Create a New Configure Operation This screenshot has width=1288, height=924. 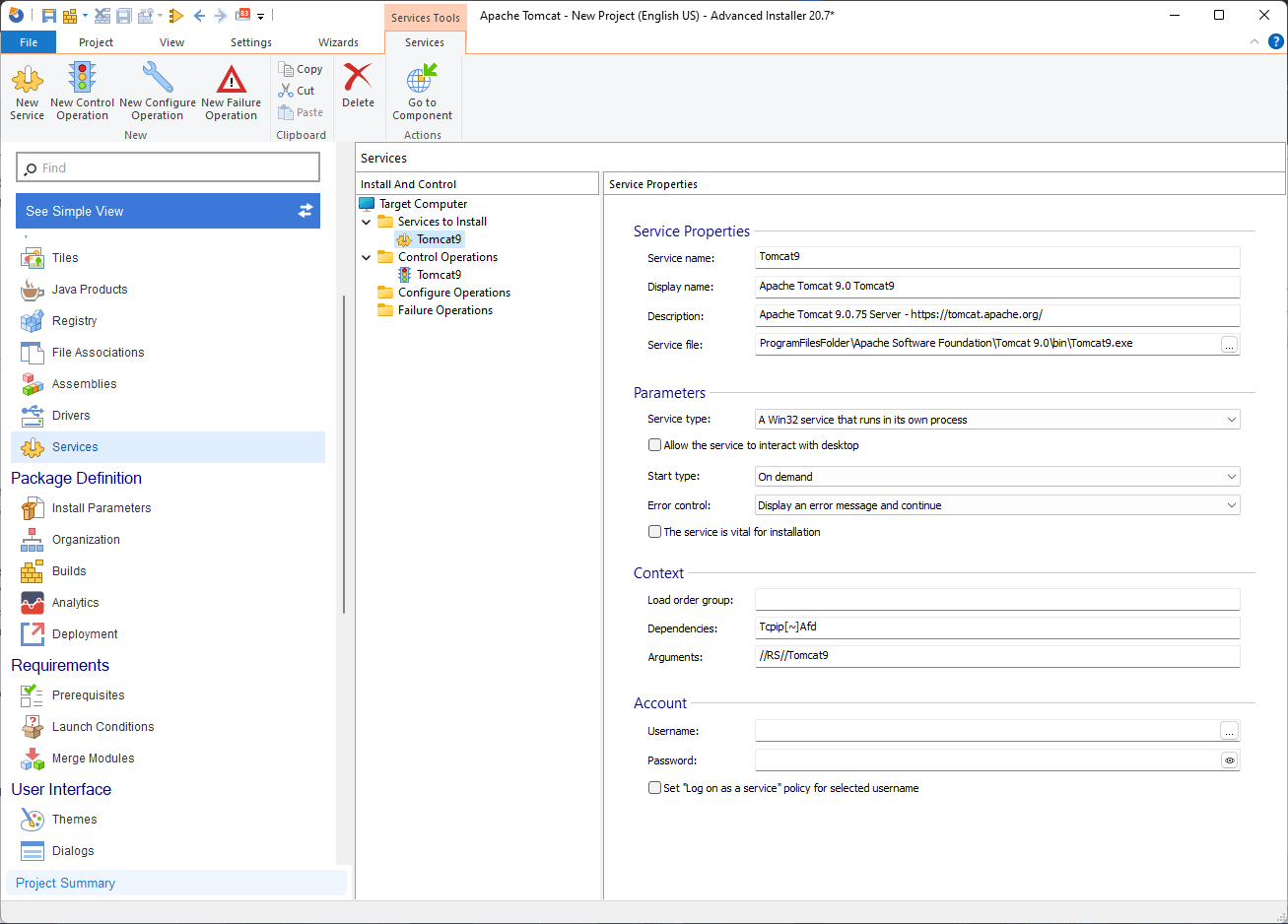(158, 93)
